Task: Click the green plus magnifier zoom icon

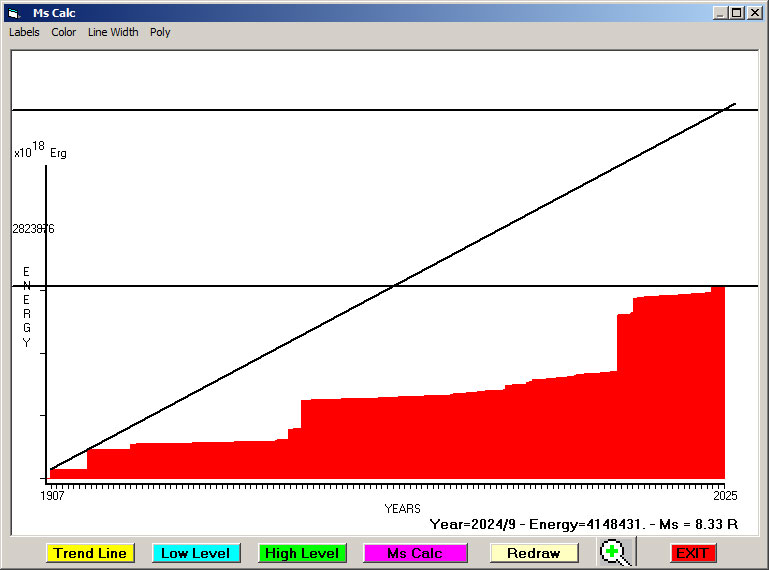Action: click(616, 553)
